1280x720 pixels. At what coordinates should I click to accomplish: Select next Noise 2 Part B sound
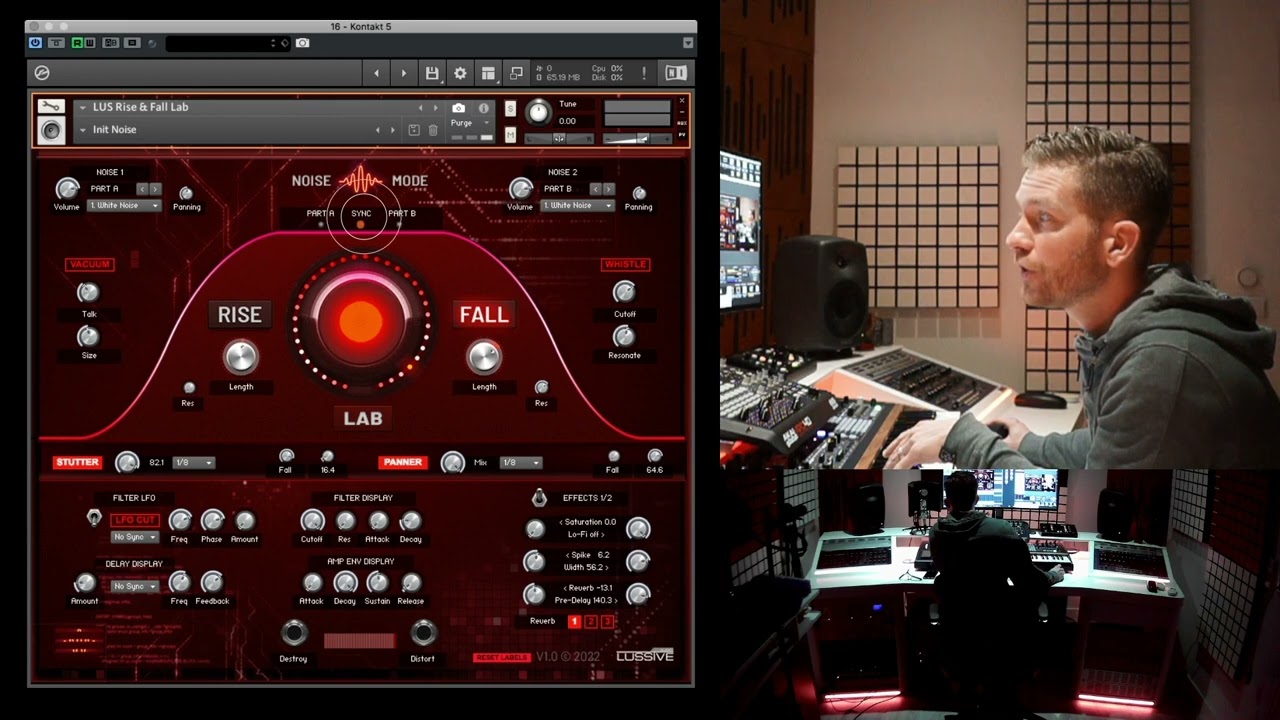pyautogui.click(x=609, y=189)
